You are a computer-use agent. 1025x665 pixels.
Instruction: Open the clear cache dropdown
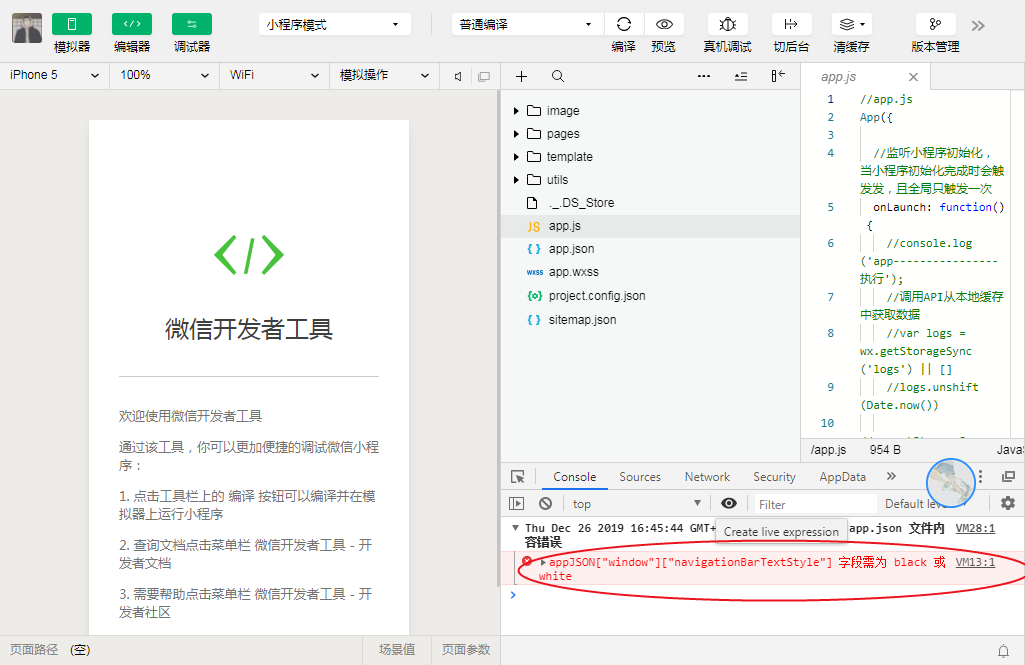pos(852,24)
